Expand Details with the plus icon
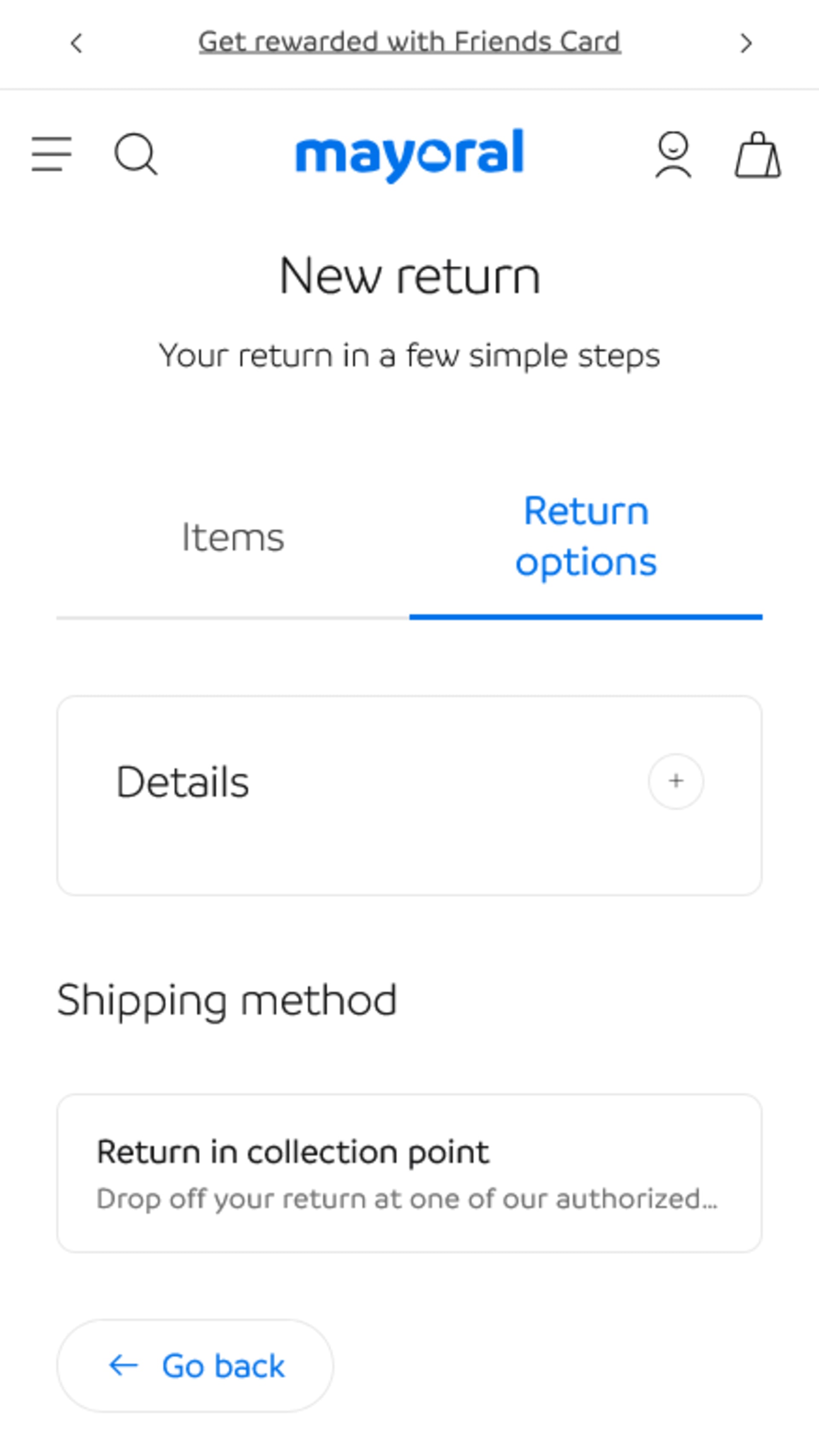Screen dimensions: 819x1456 [x=676, y=781]
